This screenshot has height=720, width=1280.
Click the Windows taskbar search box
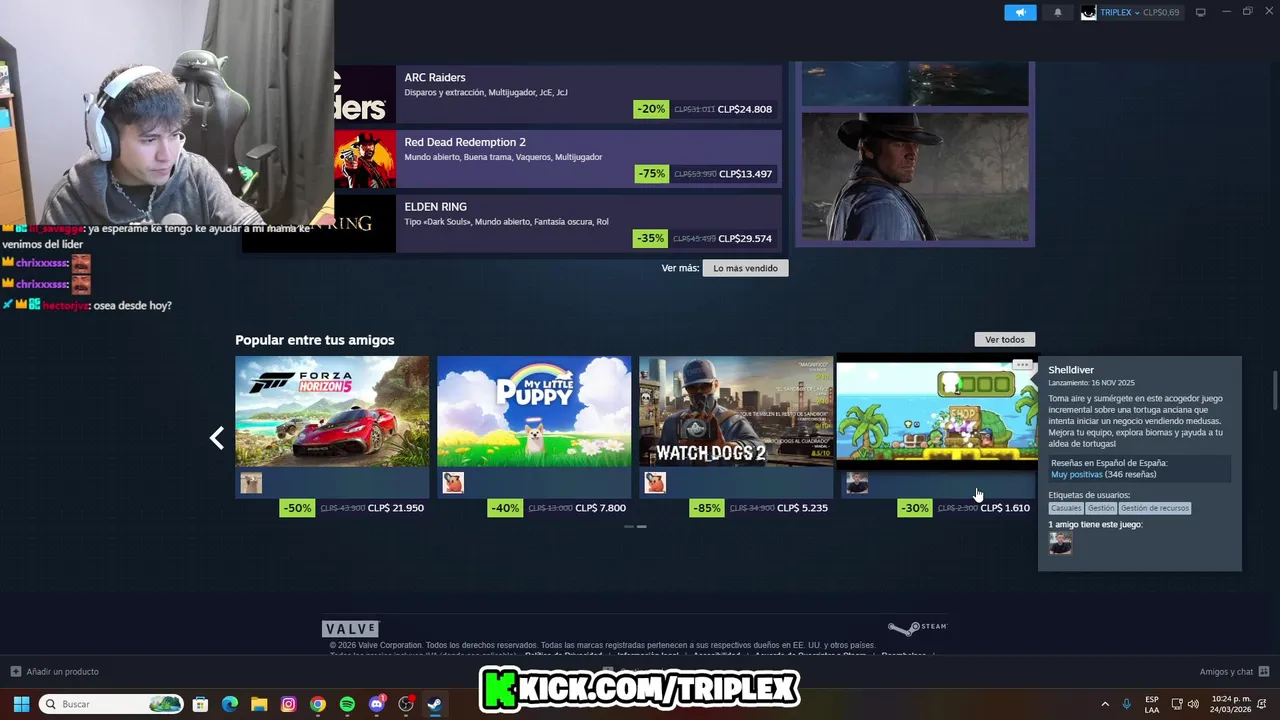112,704
